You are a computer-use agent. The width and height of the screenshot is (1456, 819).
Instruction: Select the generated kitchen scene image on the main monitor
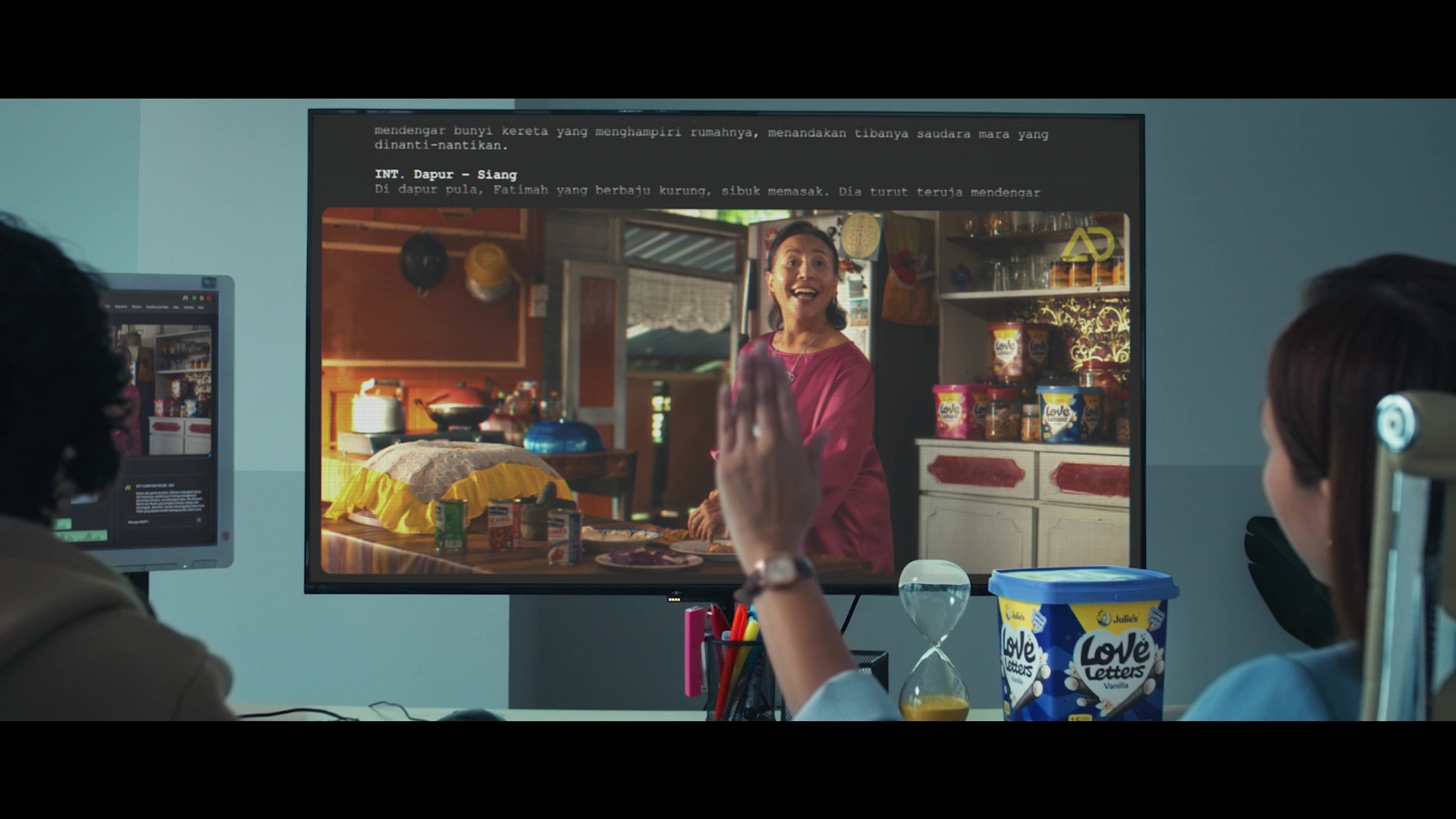pyautogui.click(x=726, y=391)
